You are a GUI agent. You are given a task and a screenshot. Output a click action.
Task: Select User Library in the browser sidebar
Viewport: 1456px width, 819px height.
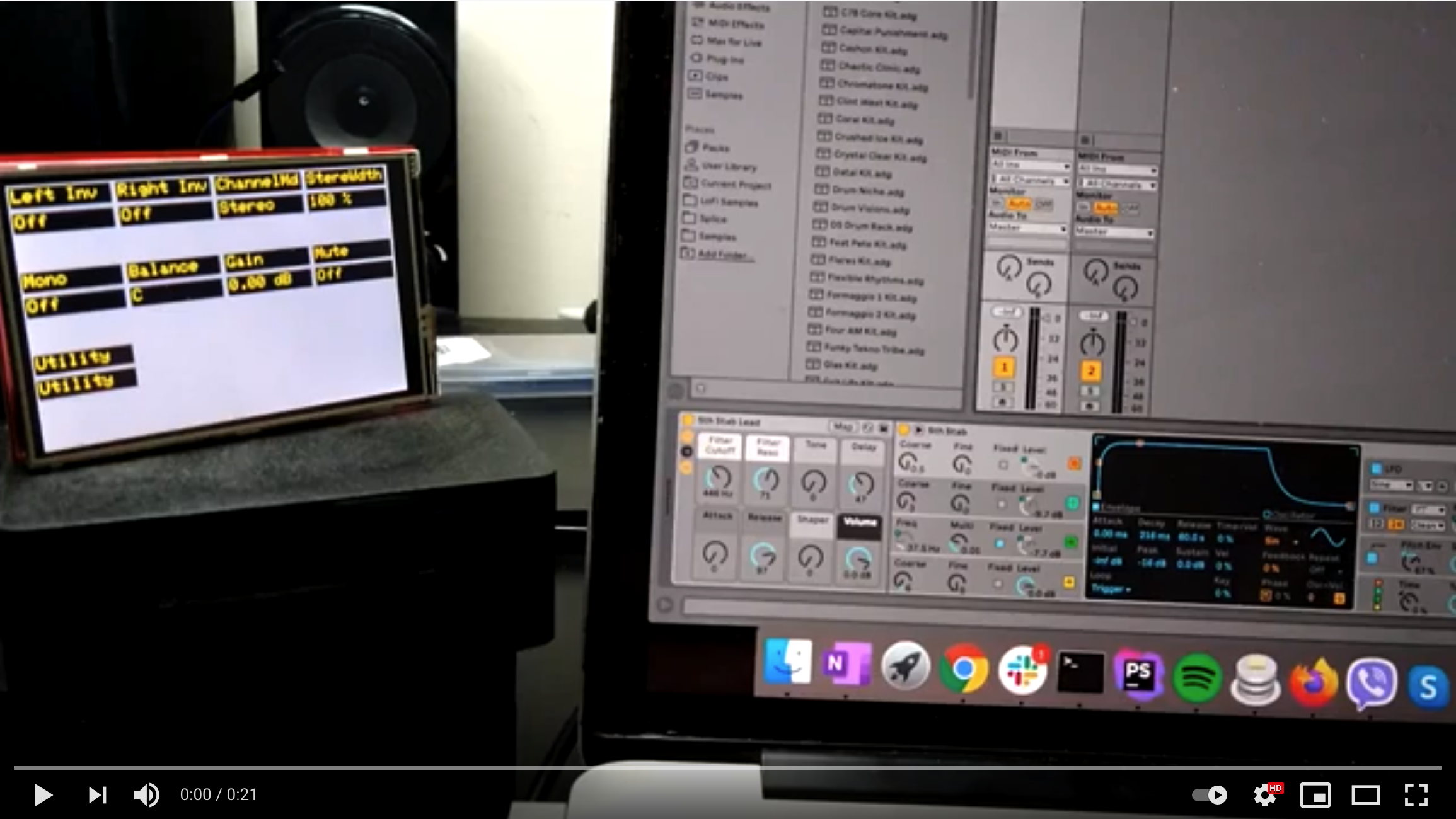click(729, 168)
